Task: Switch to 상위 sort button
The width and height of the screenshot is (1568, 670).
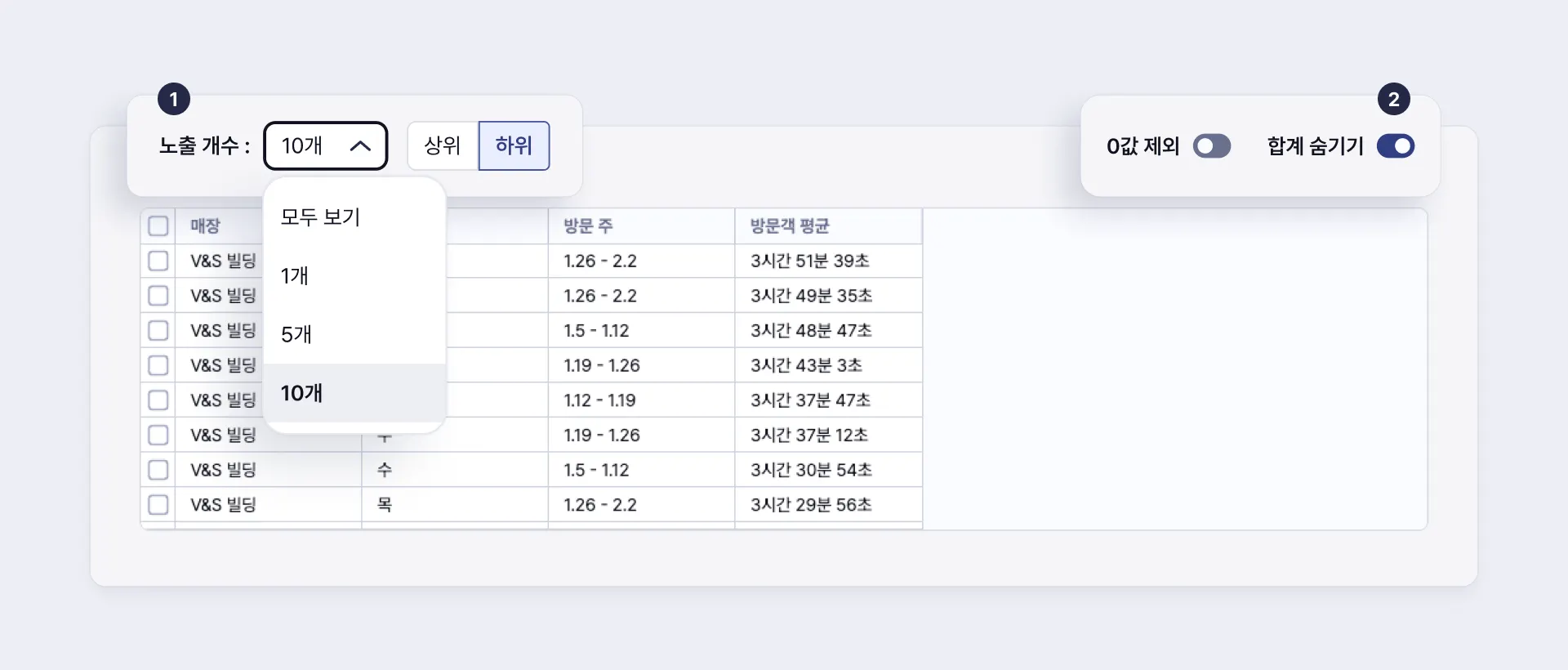Action: (x=443, y=146)
